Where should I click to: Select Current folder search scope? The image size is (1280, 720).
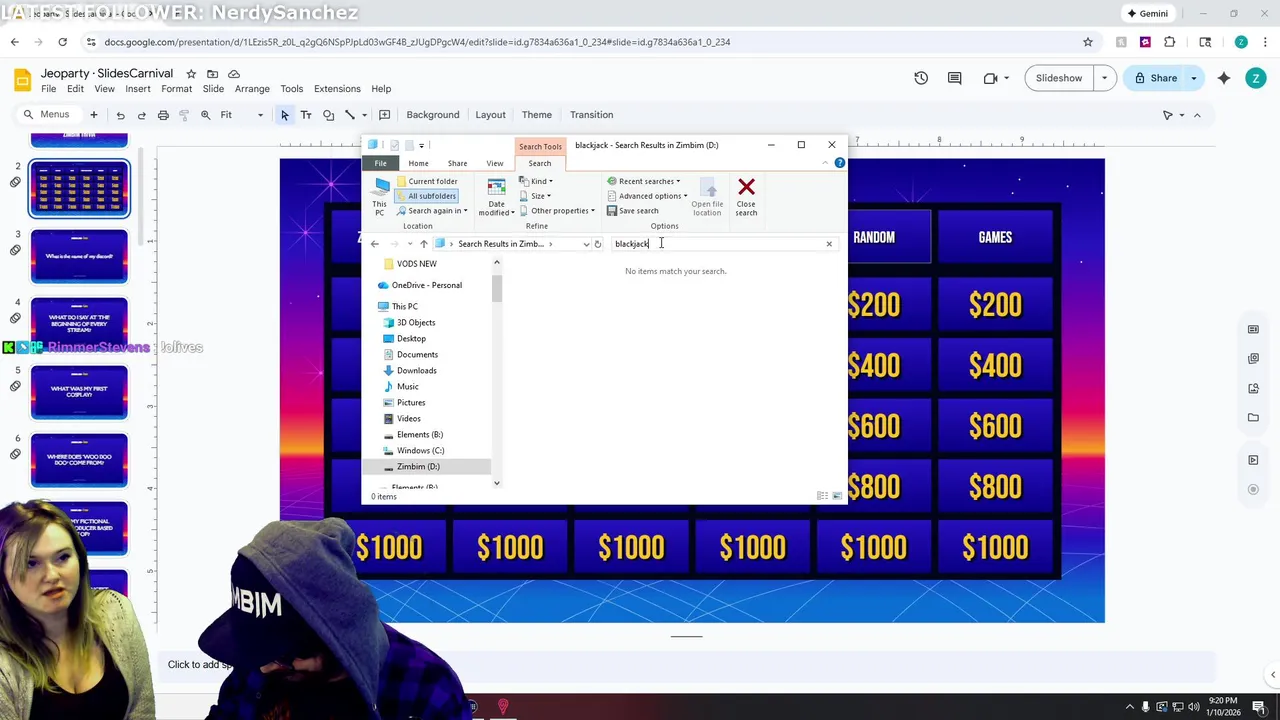427,182
